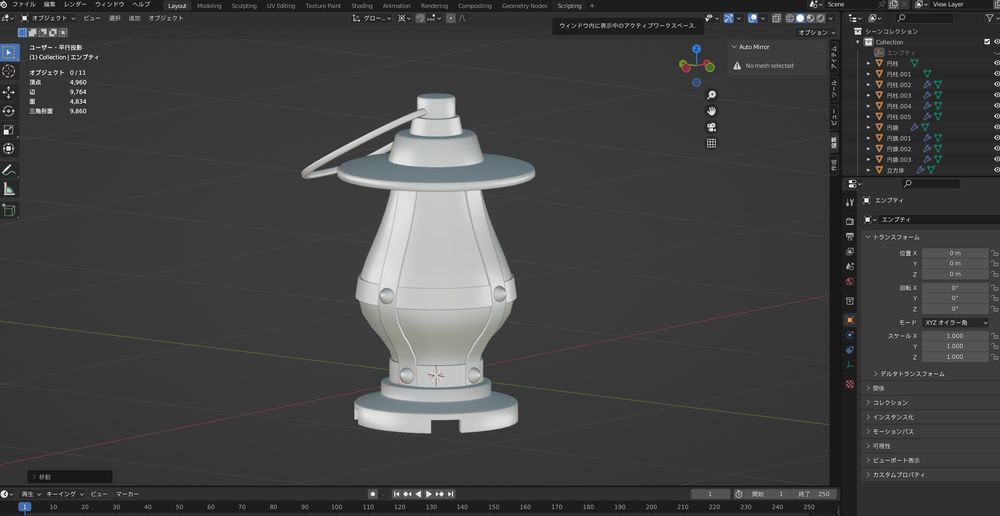Click the 終了 end frame field
This screenshot has width=1000, height=516.
[814, 494]
